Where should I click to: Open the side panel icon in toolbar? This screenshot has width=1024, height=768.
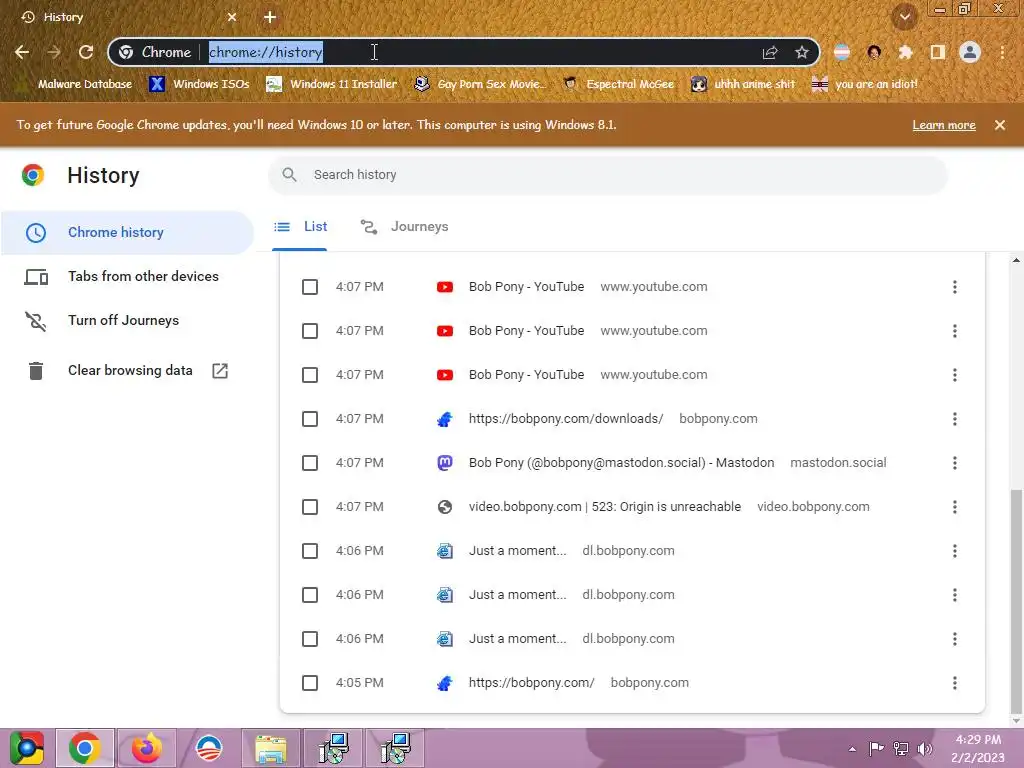click(x=938, y=52)
